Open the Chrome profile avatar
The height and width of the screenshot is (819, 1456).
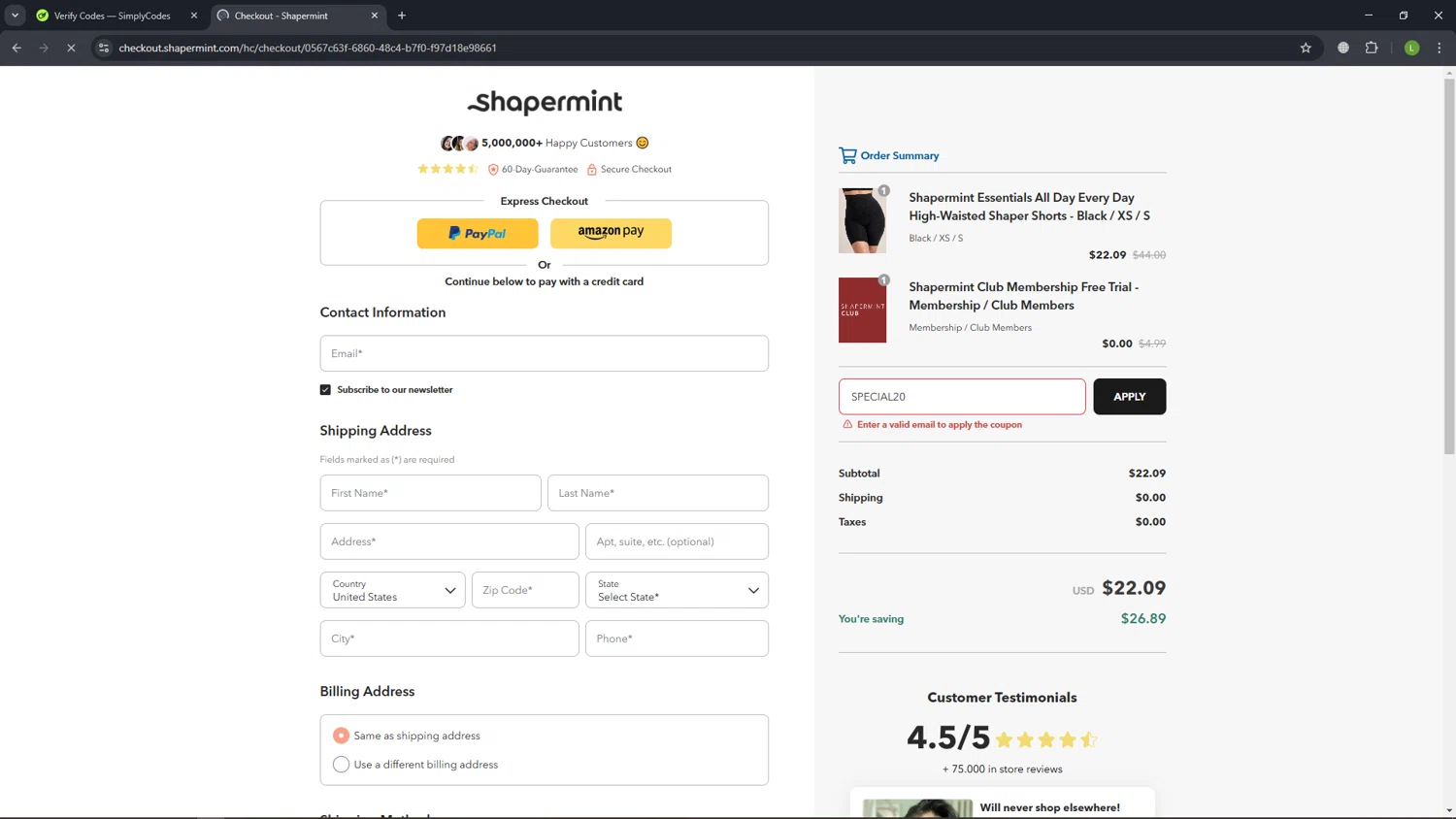point(1412,48)
